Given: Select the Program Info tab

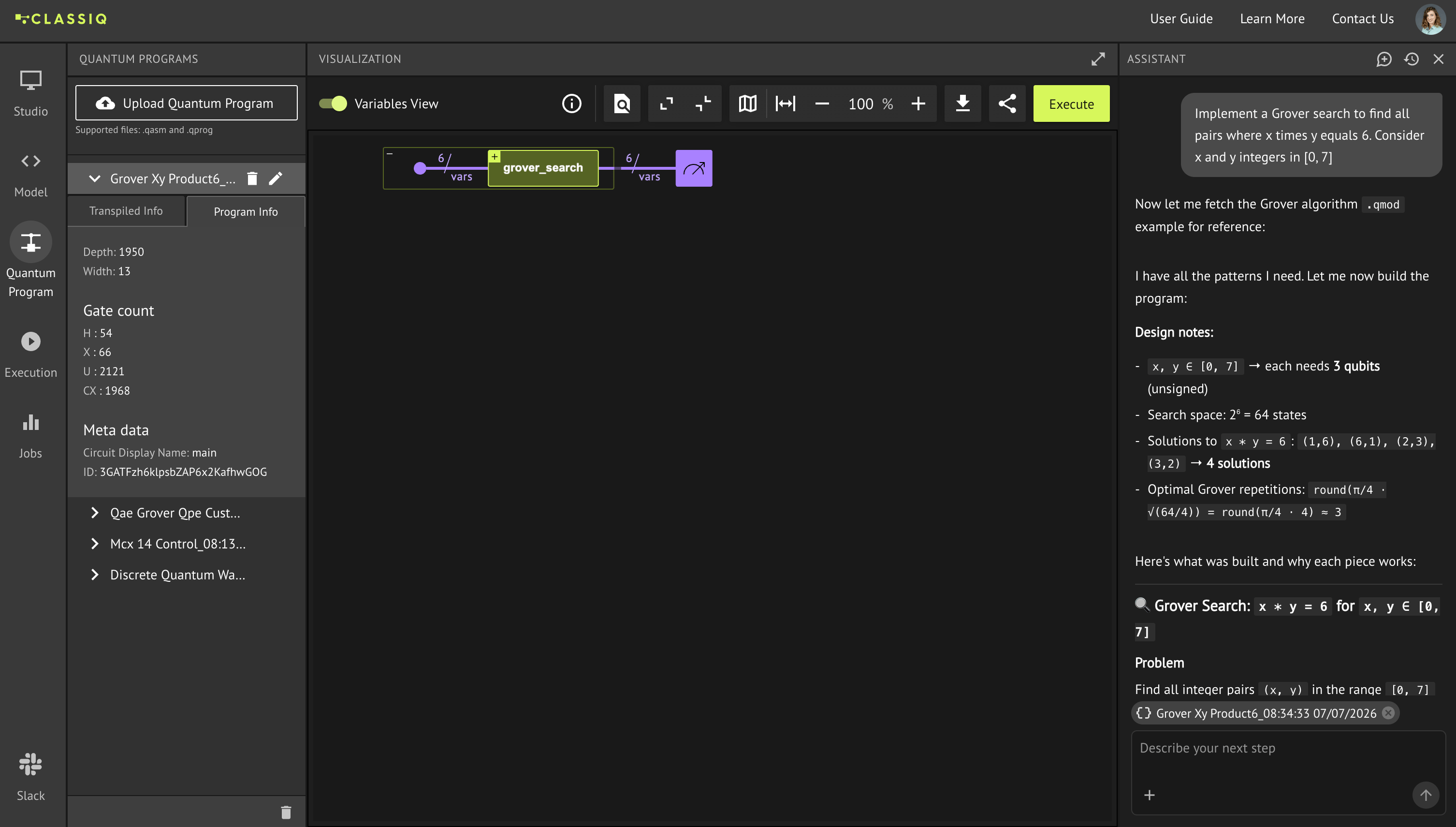Looking at the screenshot, I should tap(245, 211).
